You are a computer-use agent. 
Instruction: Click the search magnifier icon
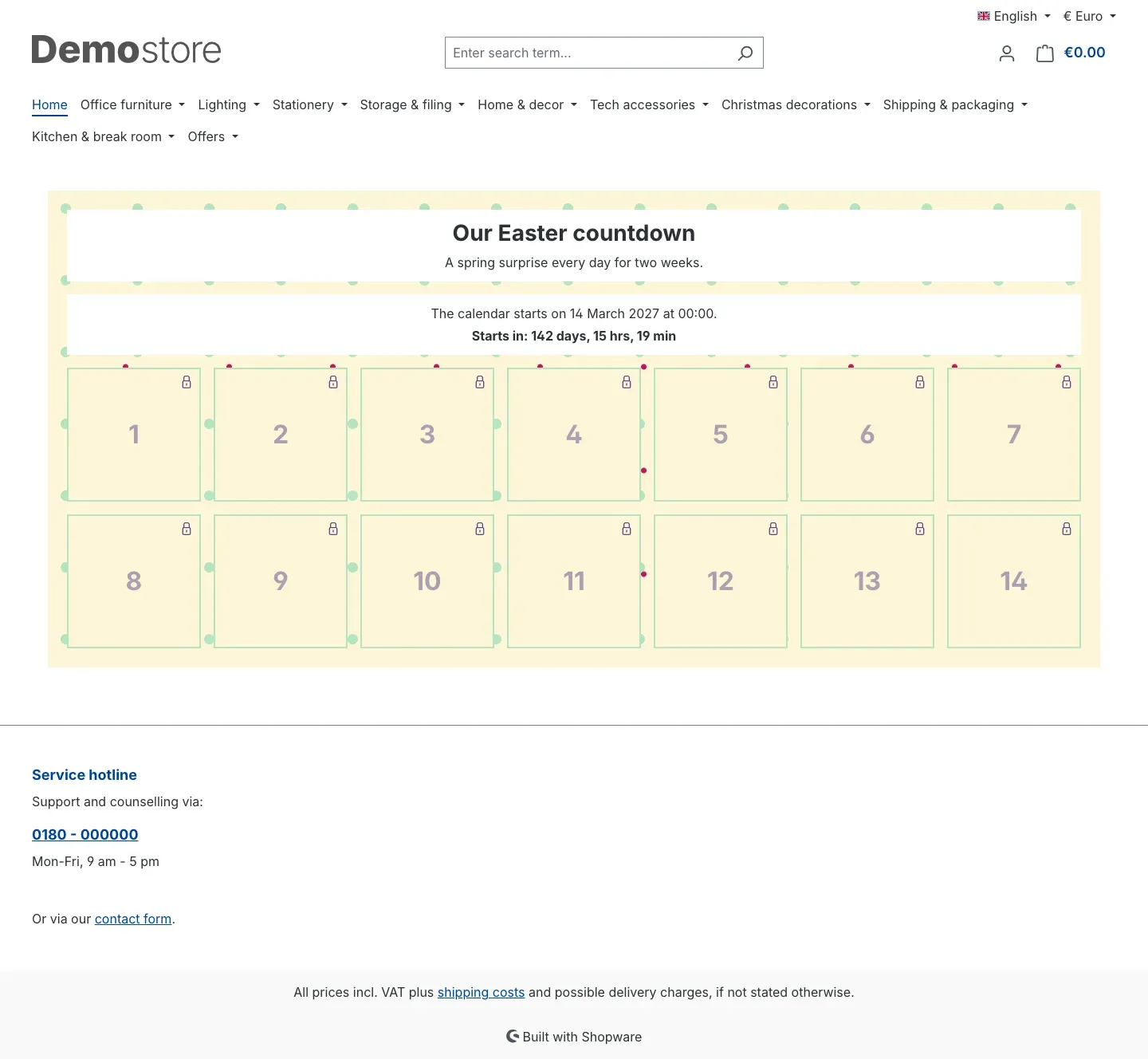[x=745, y=53]
